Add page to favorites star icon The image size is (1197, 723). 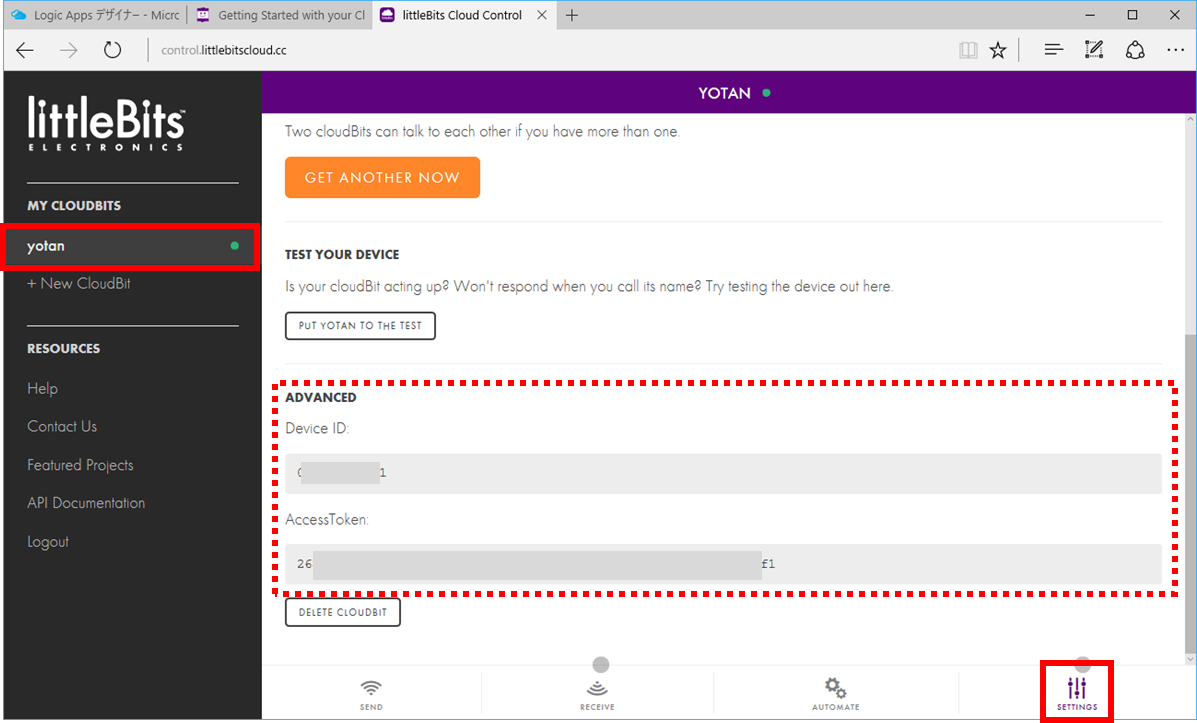[x=998, y=50]
